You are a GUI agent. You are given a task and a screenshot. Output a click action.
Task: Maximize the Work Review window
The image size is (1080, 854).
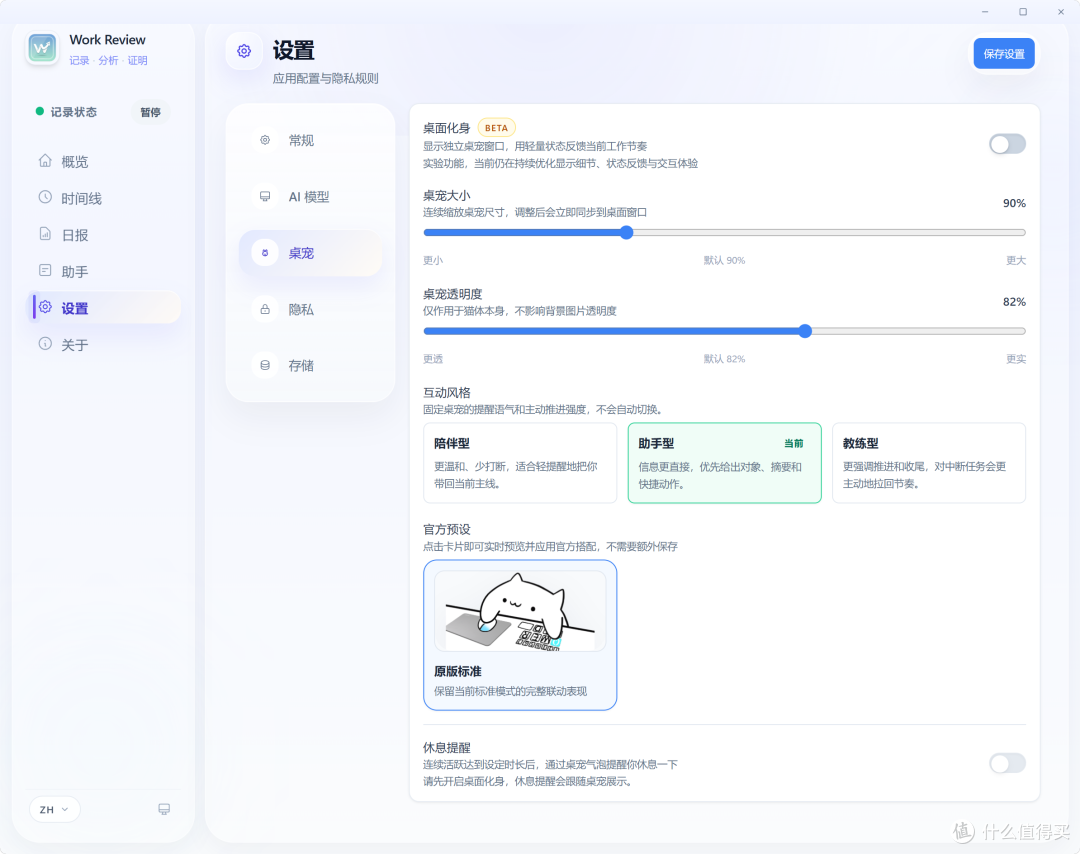1023,12
